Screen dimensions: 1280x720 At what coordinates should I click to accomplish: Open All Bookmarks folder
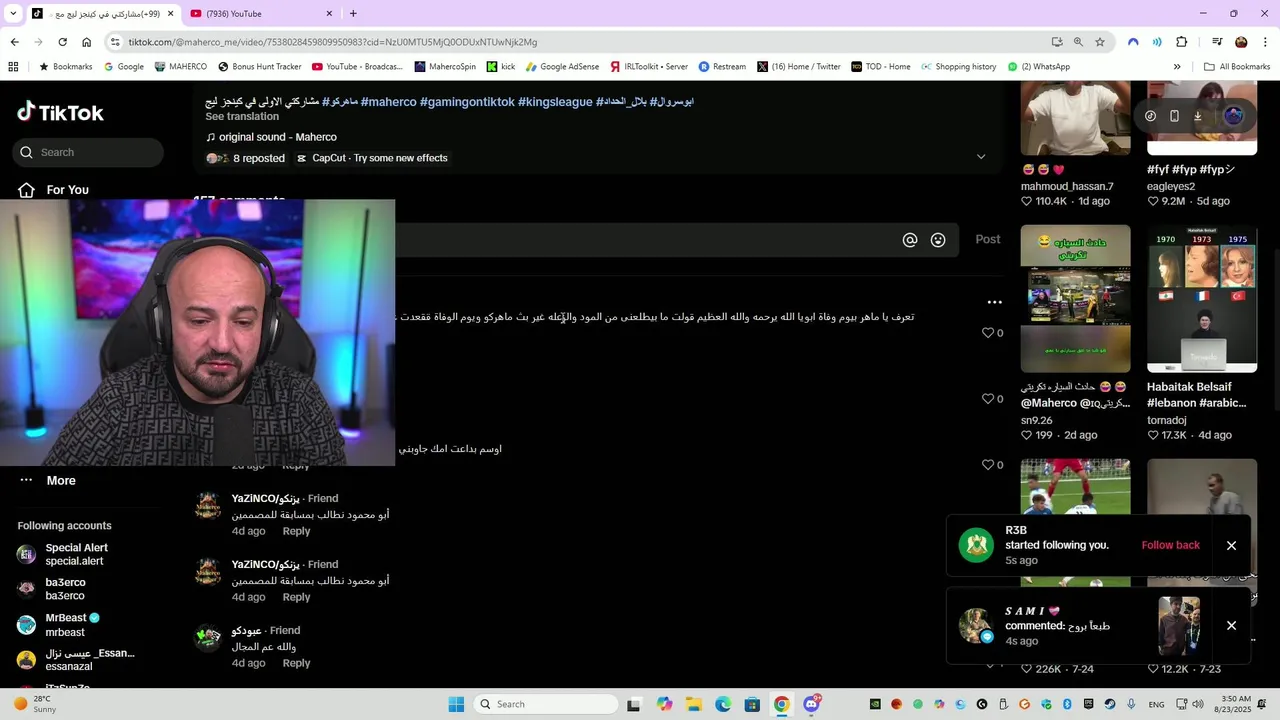click(1237, 67)
